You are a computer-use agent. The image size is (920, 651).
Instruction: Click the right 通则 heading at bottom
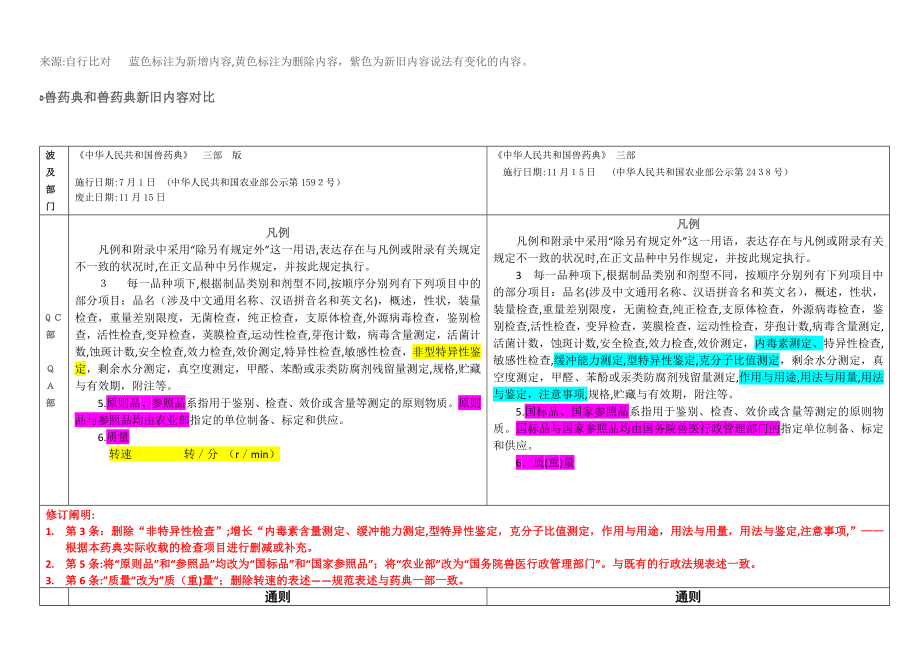(x=688, y=597)
